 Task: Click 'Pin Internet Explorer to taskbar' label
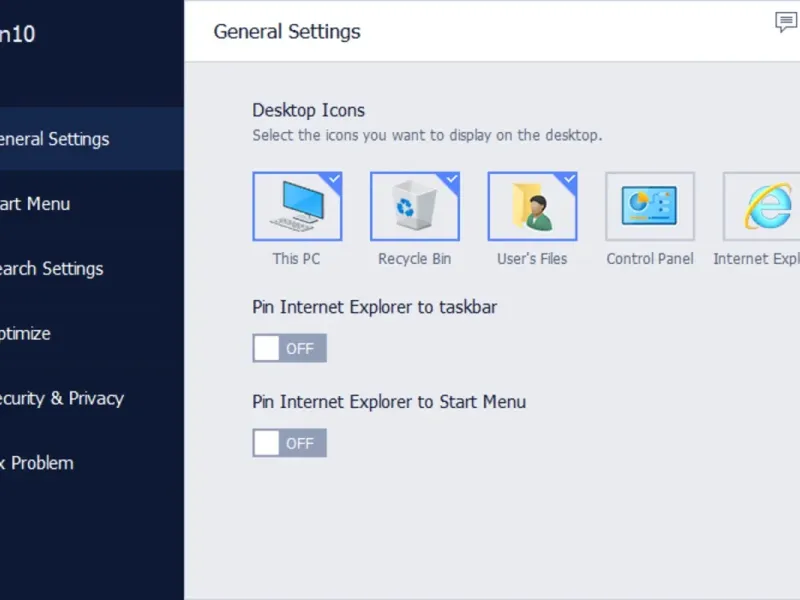point(374,307)
